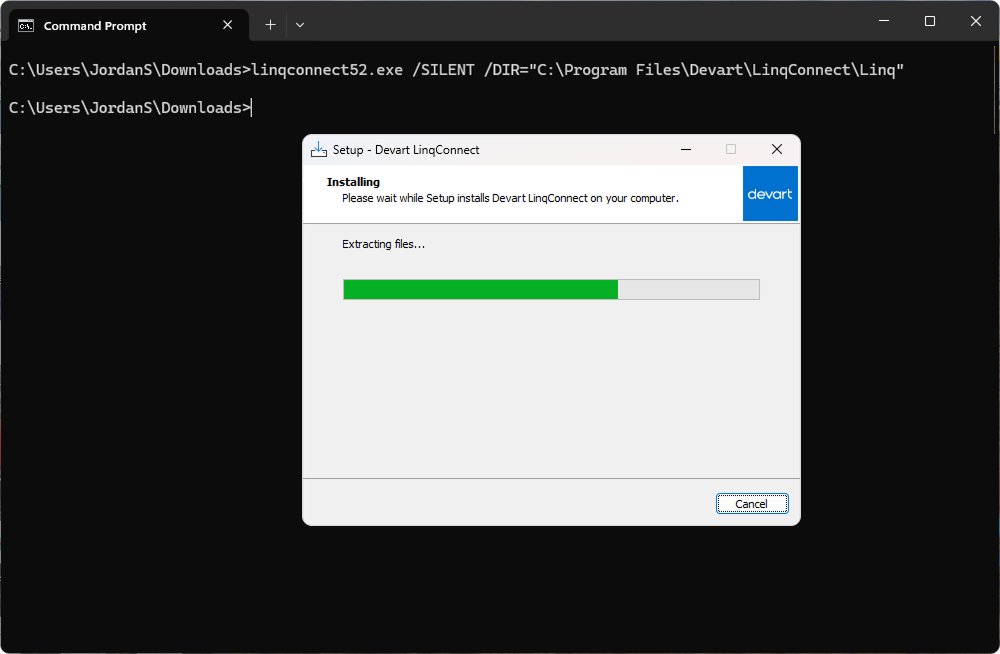Click the Command Prompt icon on the tab
Image resolution: width=1000 pixels, height=654 pixels.
pos(24,24)
